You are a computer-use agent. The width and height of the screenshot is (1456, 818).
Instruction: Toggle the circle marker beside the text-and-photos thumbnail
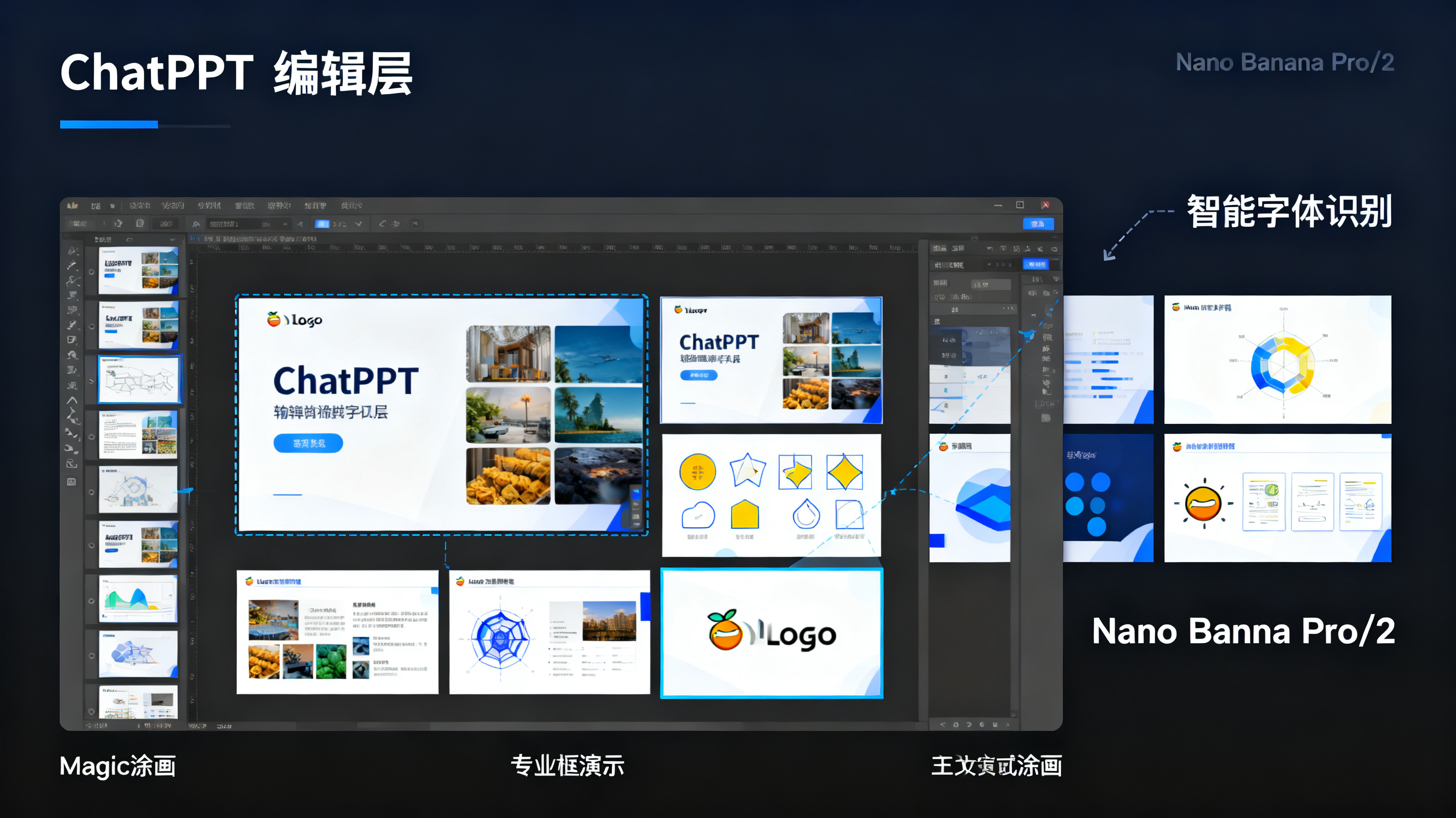tap(91, 437)
